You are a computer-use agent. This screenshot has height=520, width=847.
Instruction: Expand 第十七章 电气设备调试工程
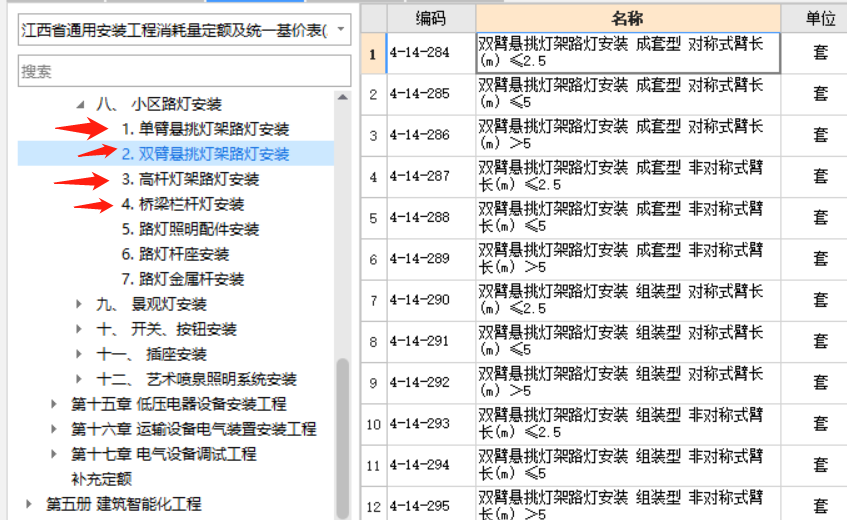53,454
